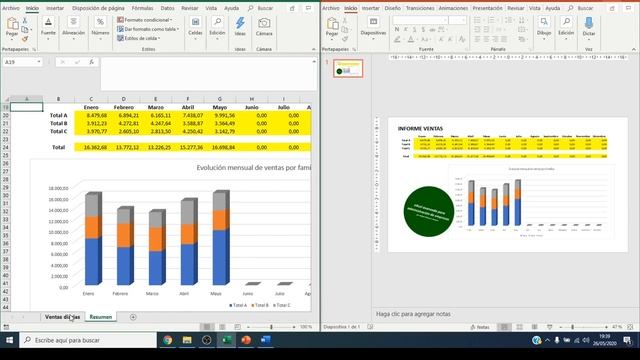The image size is (640, 360).
Task: Switch to Resumen sheet tab
Action: click(100, 317)
